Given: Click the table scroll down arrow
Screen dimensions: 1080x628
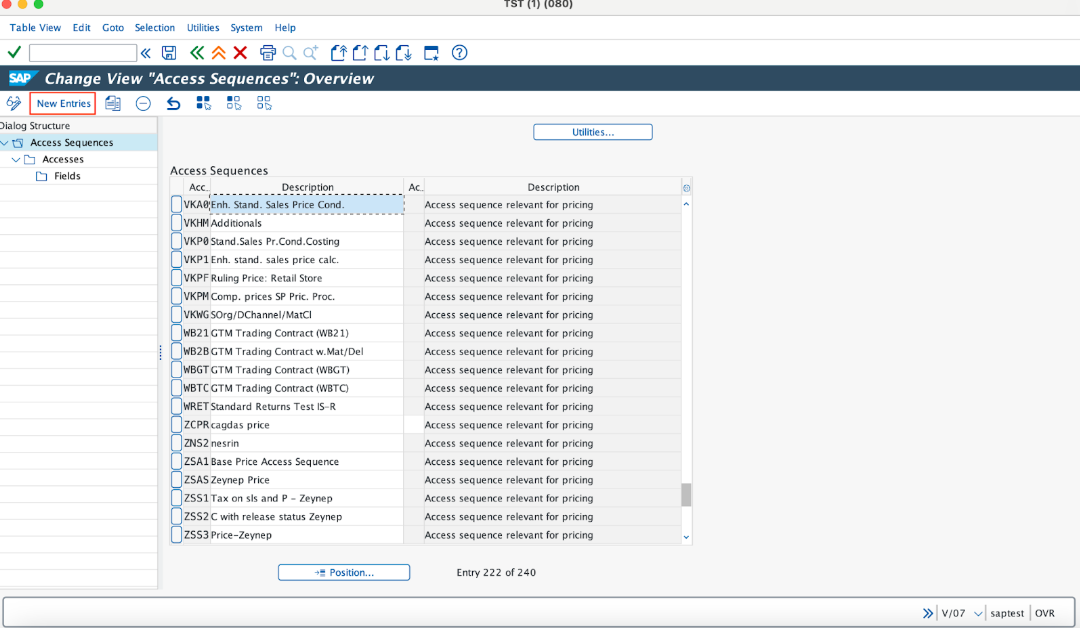Looking at the screenshot, I should pos(686,537).
